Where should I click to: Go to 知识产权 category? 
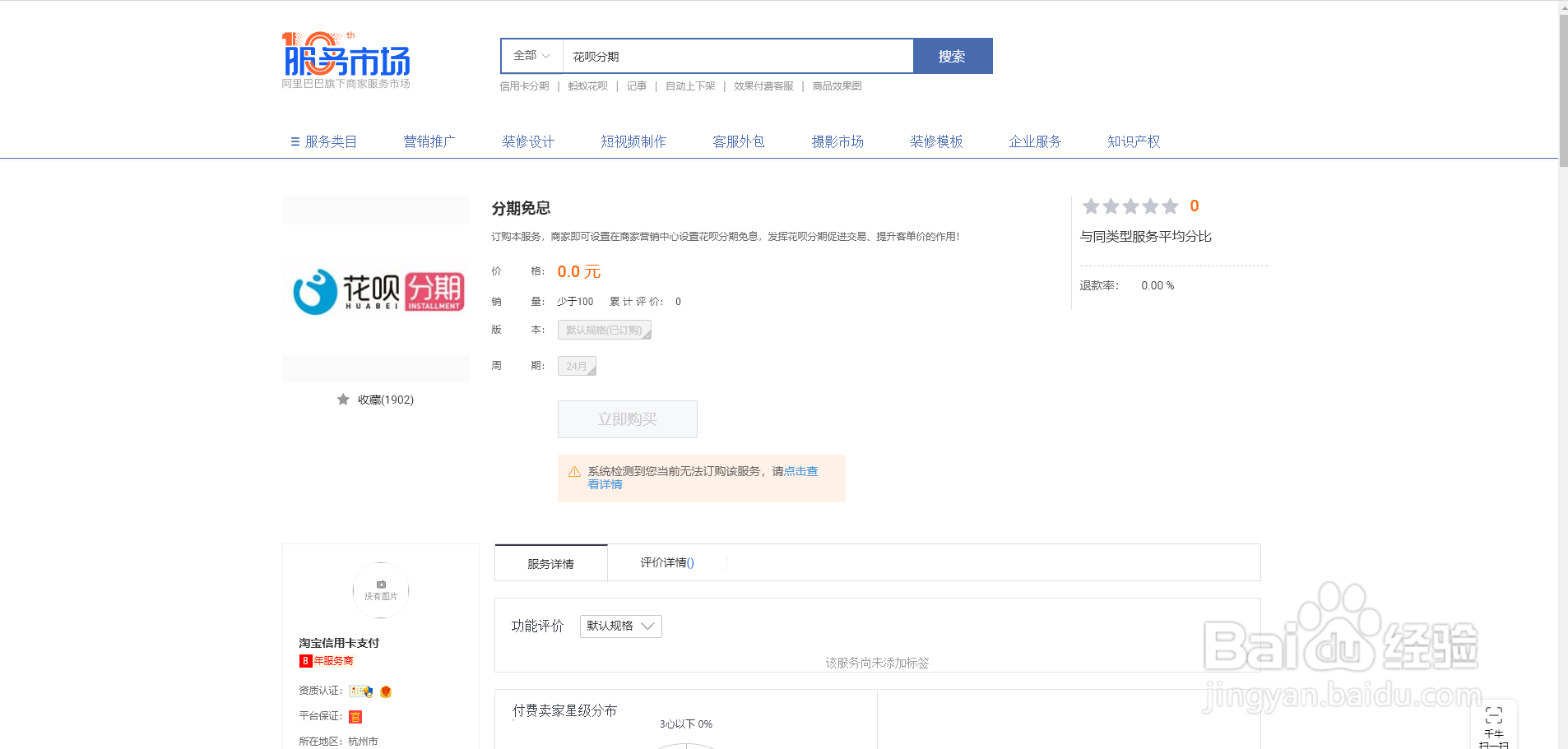coord(1134,141)
